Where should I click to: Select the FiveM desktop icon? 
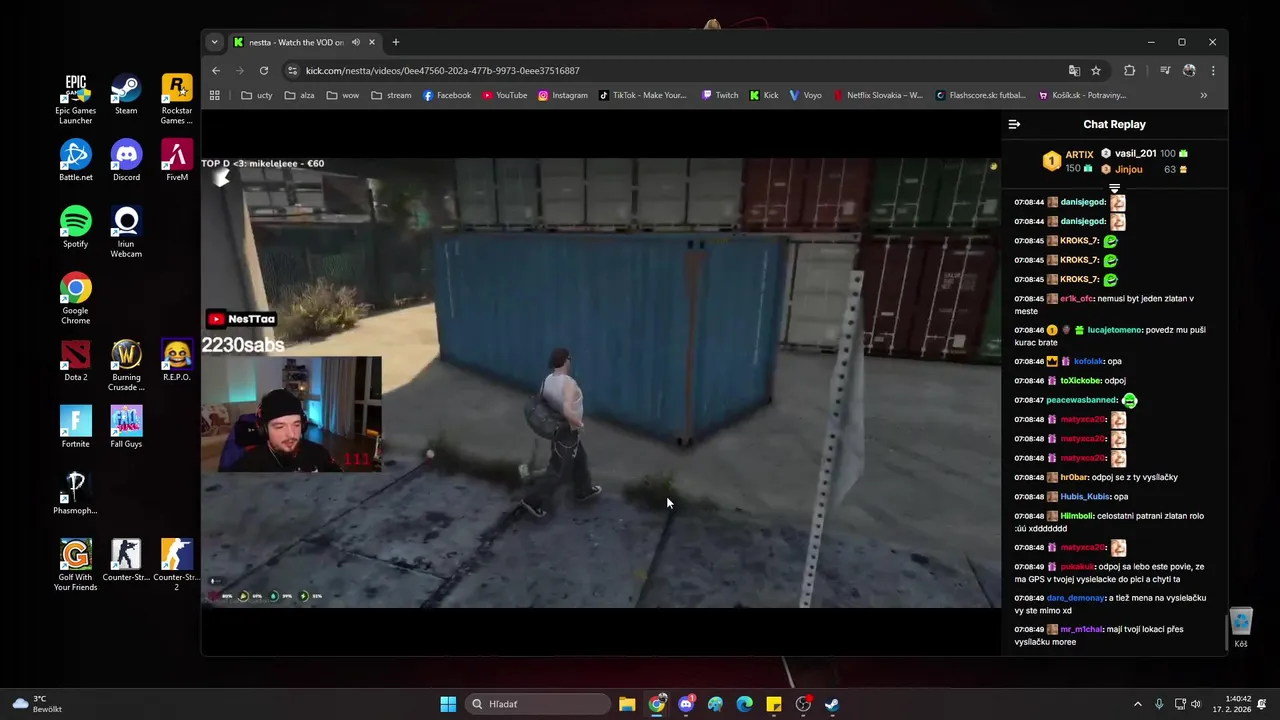pos(177,161)
